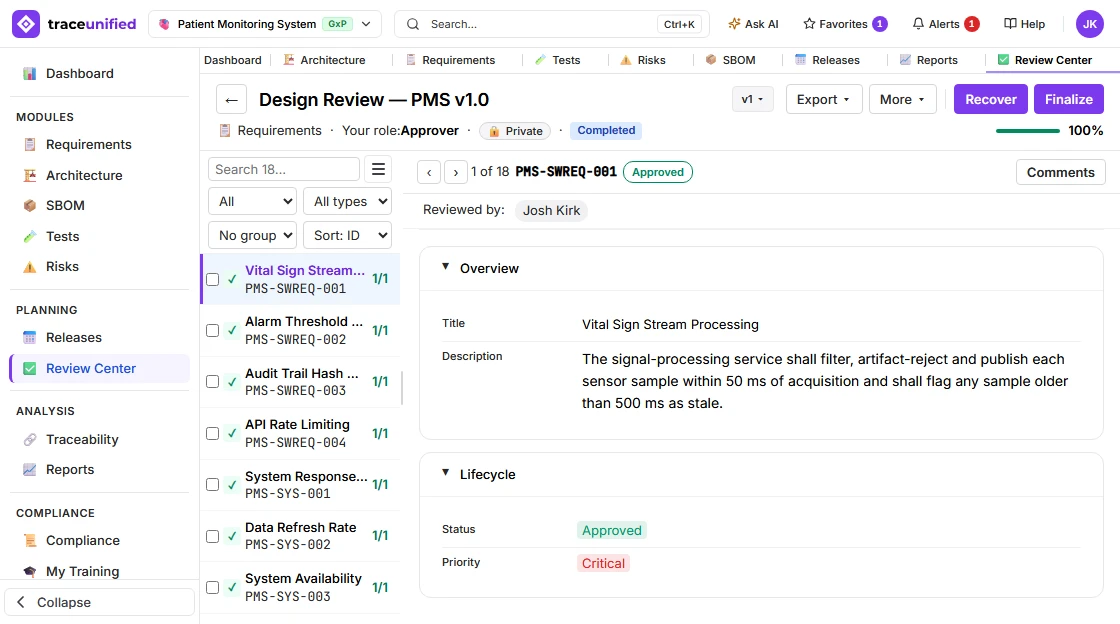Check the PMS-SWREQ-002 checkbox
This screenshot has height=624, width=1120.
(212, 331)
